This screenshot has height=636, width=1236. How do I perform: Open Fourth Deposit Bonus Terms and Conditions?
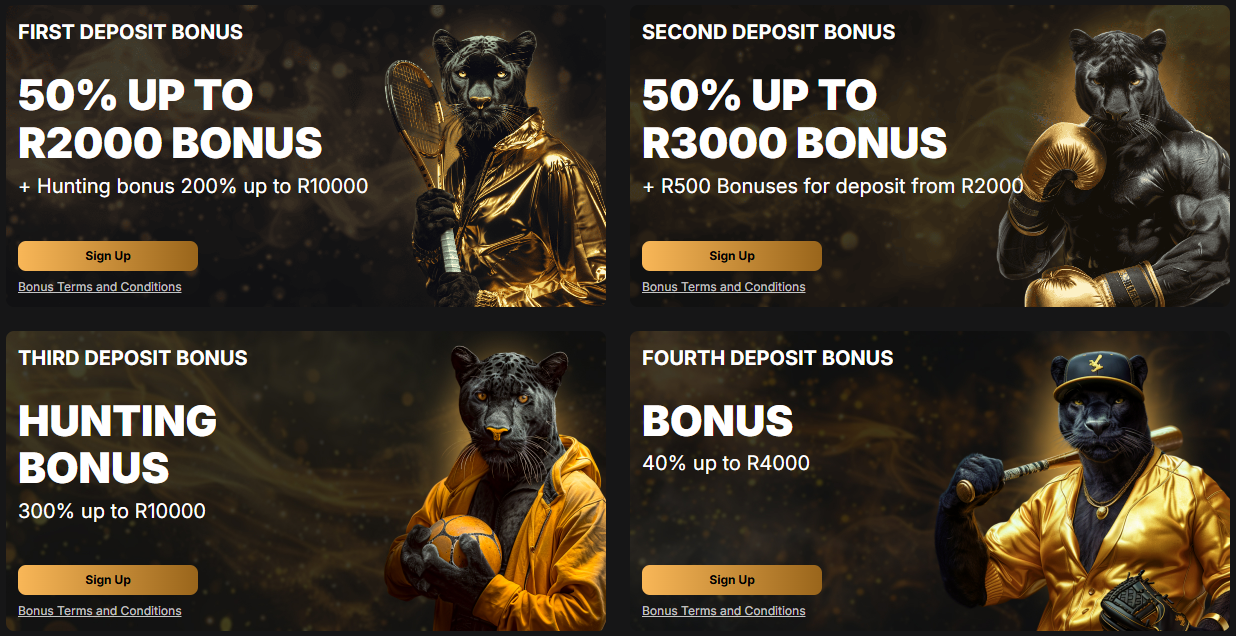pos(724,611)
